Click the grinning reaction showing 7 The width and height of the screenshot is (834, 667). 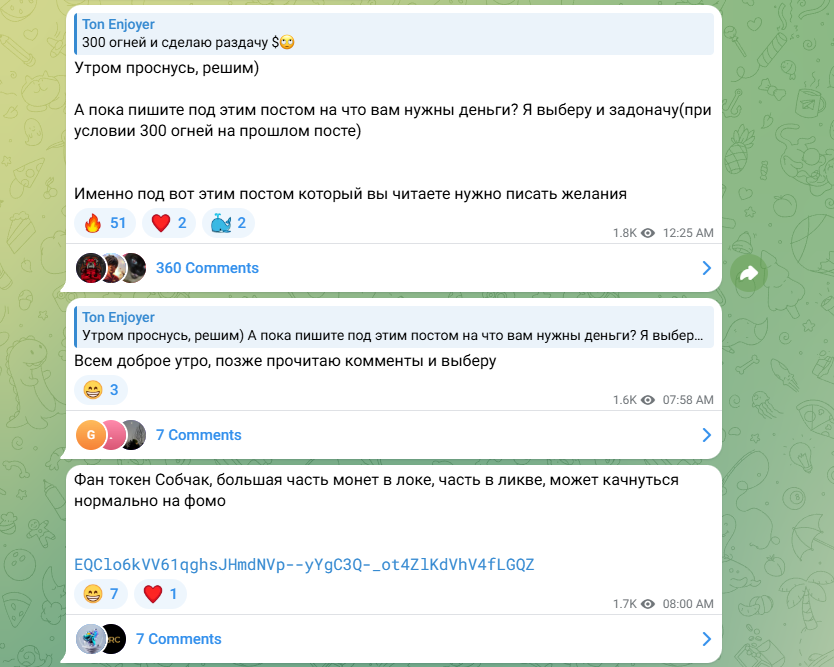[x=101, y=594]
